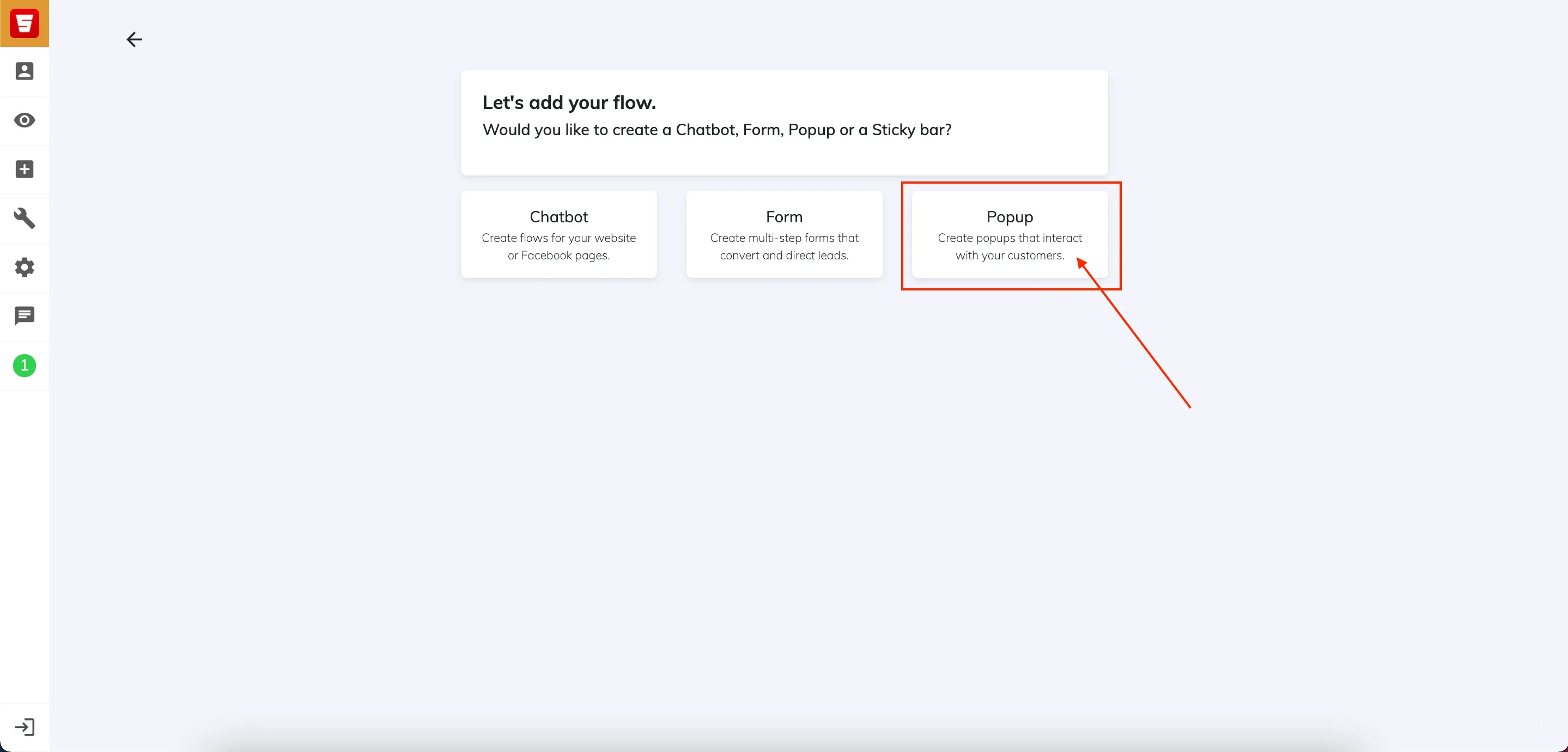The height and width of the screenshot is (752, 1568).
Task: Click the 'Would you like to create' question text
Action: [717, 130]
